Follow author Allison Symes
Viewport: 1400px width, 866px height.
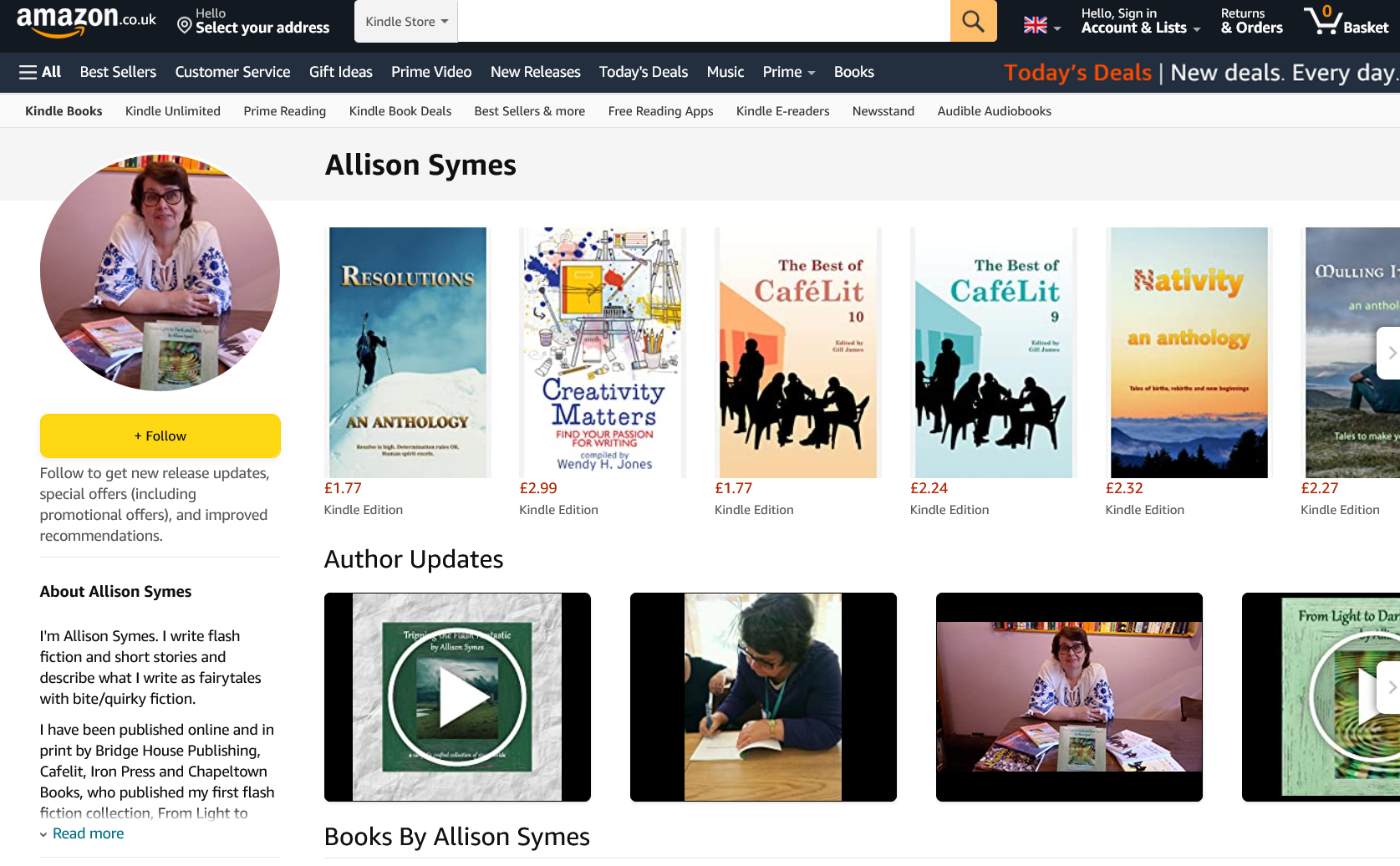tap(160, 436)
